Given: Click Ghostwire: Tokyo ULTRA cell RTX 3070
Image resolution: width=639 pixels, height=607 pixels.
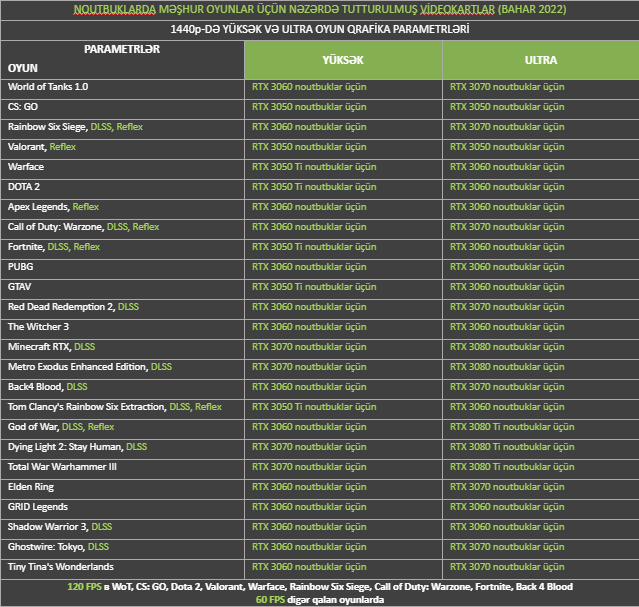Looking at the screenshot, I should [x=541, y=548].
